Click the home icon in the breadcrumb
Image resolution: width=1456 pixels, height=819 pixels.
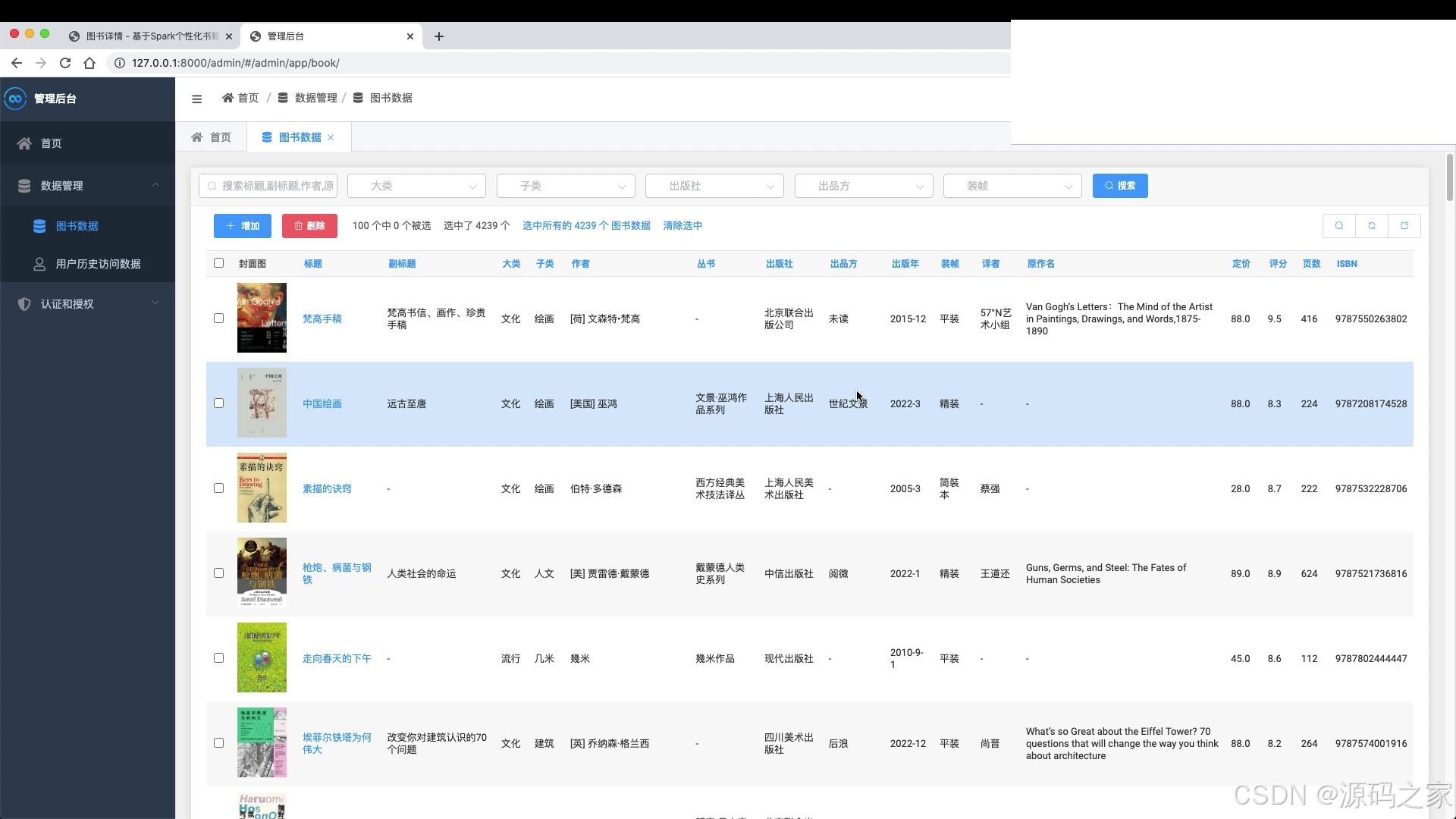click(227, 98)
